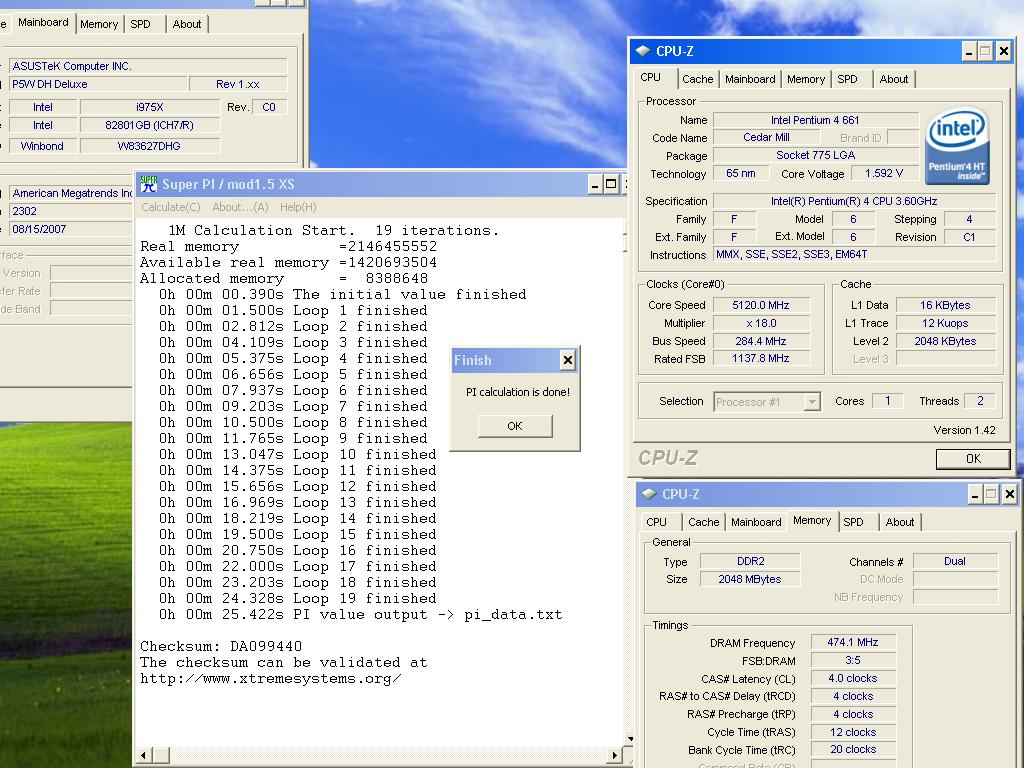Click the 'x 18.0' multiplier value
This screenshot has height=768, width=1024.
[x=761, y=323]
